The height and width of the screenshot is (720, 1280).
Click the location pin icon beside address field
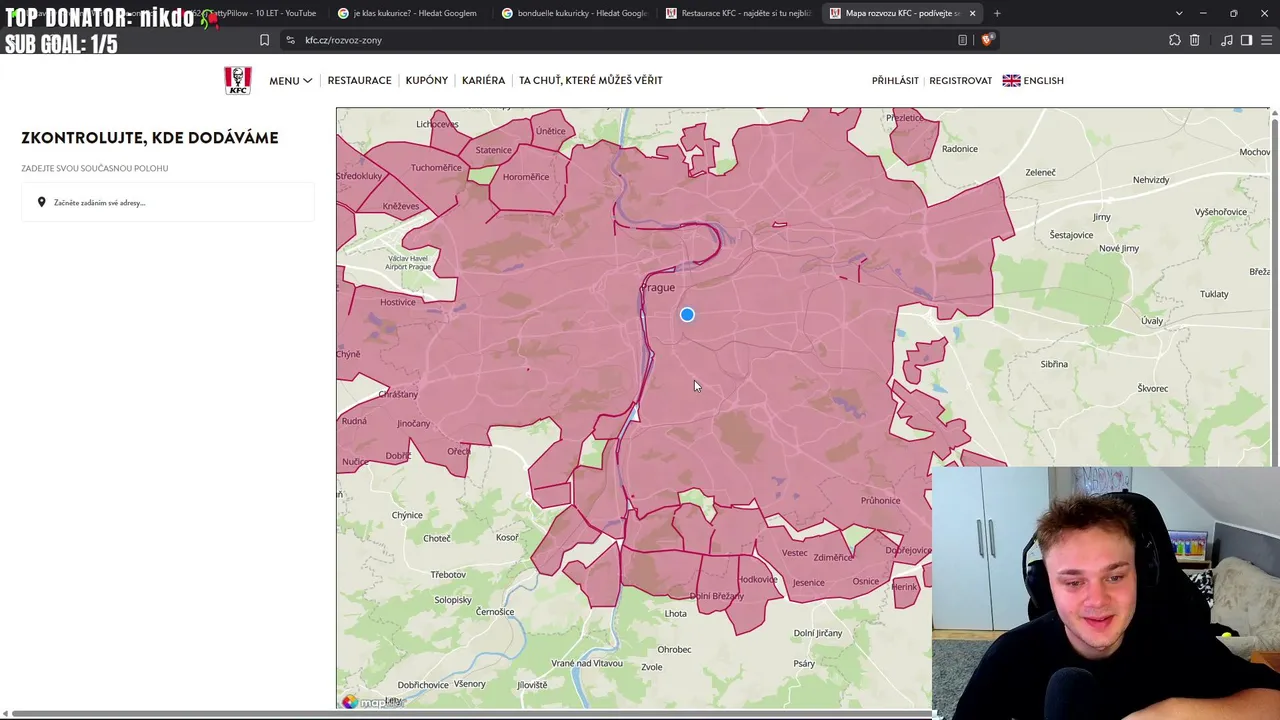pyautogui.click(x=41, y=203)
